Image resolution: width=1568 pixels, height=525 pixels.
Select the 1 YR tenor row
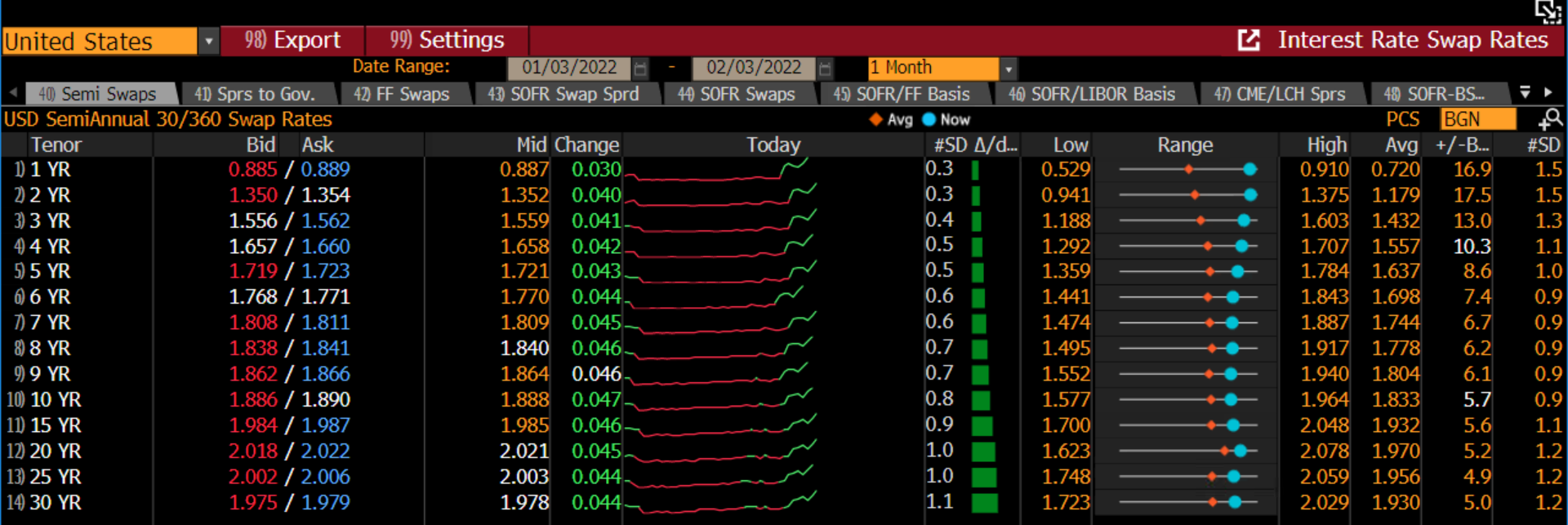click(x=782, y=170)
